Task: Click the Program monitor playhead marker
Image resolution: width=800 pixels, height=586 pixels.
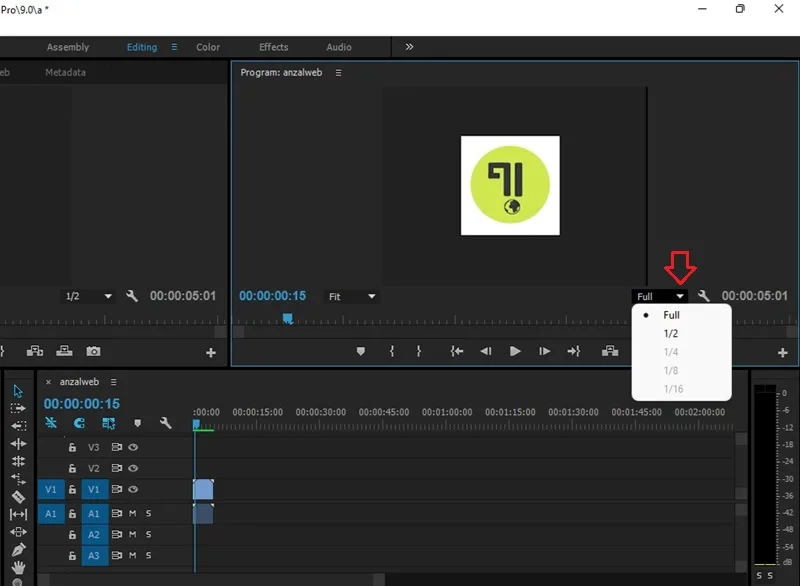Action: click(288, 319)
